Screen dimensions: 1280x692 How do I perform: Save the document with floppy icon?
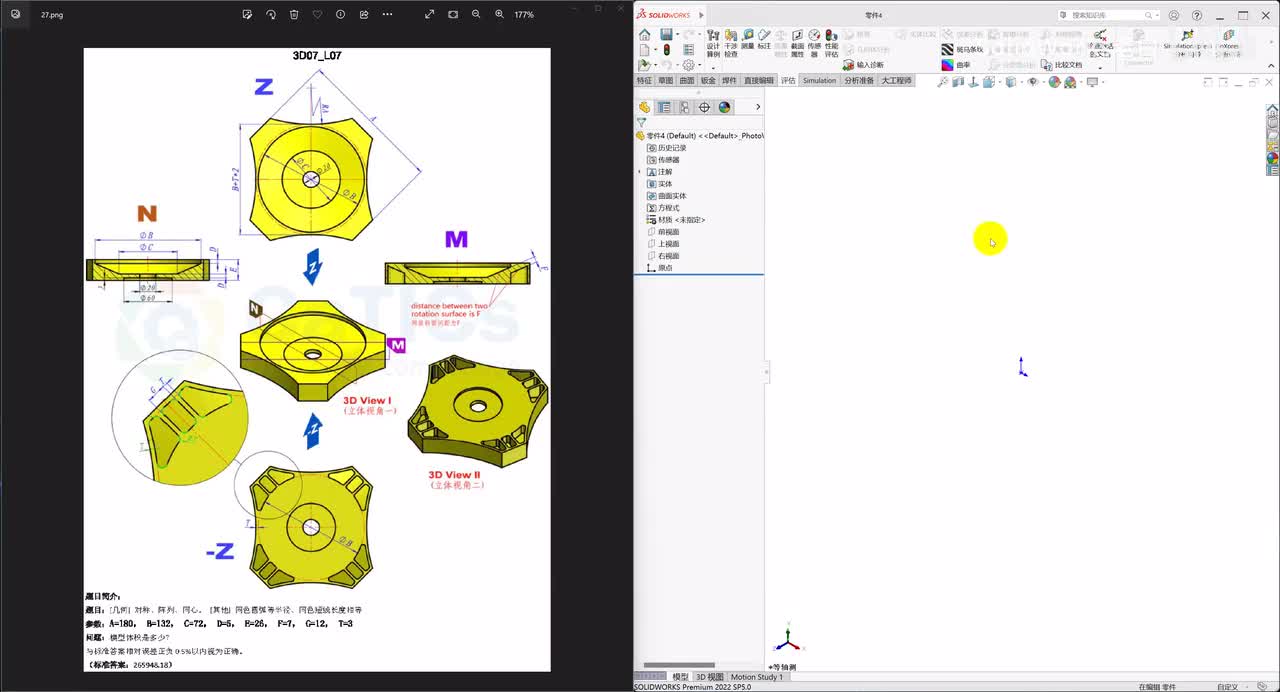[x=665, y=35]
